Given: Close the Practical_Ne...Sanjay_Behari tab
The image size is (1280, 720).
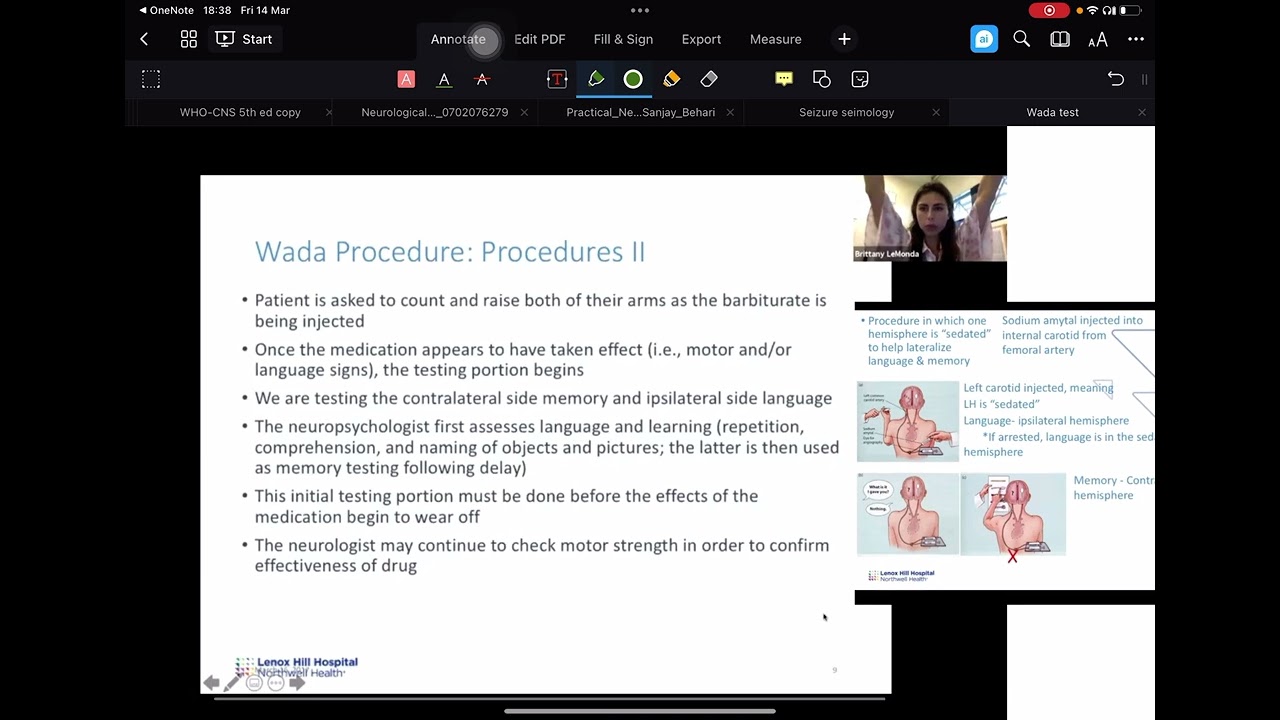Looking at the screenshot, I should pos(730,112).
